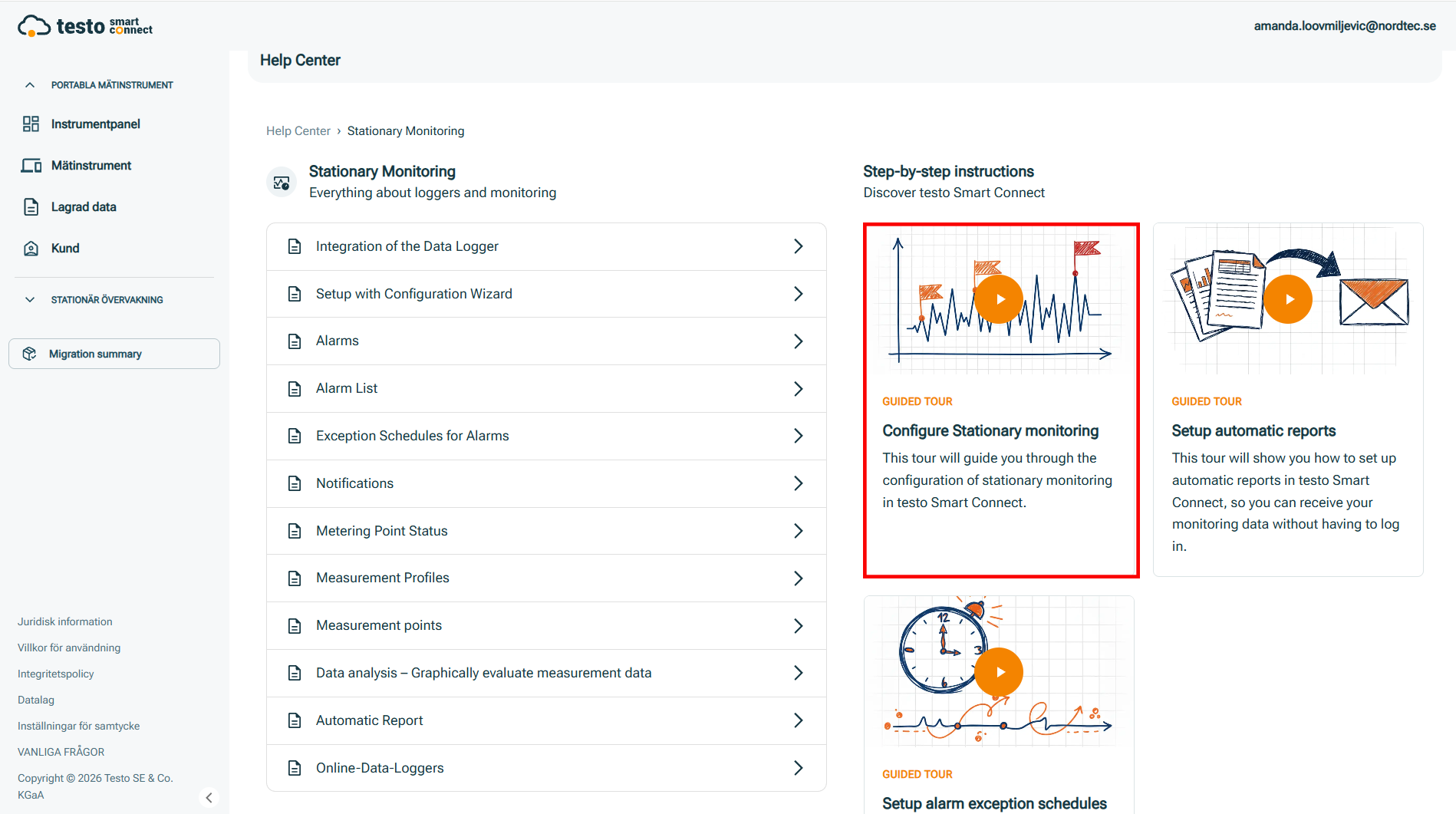Image resolution: width=1456 pixels, height=814 pixels.
Task: Open Setup with Configuration Wizard chevron
Action: [x=798, y=294]
